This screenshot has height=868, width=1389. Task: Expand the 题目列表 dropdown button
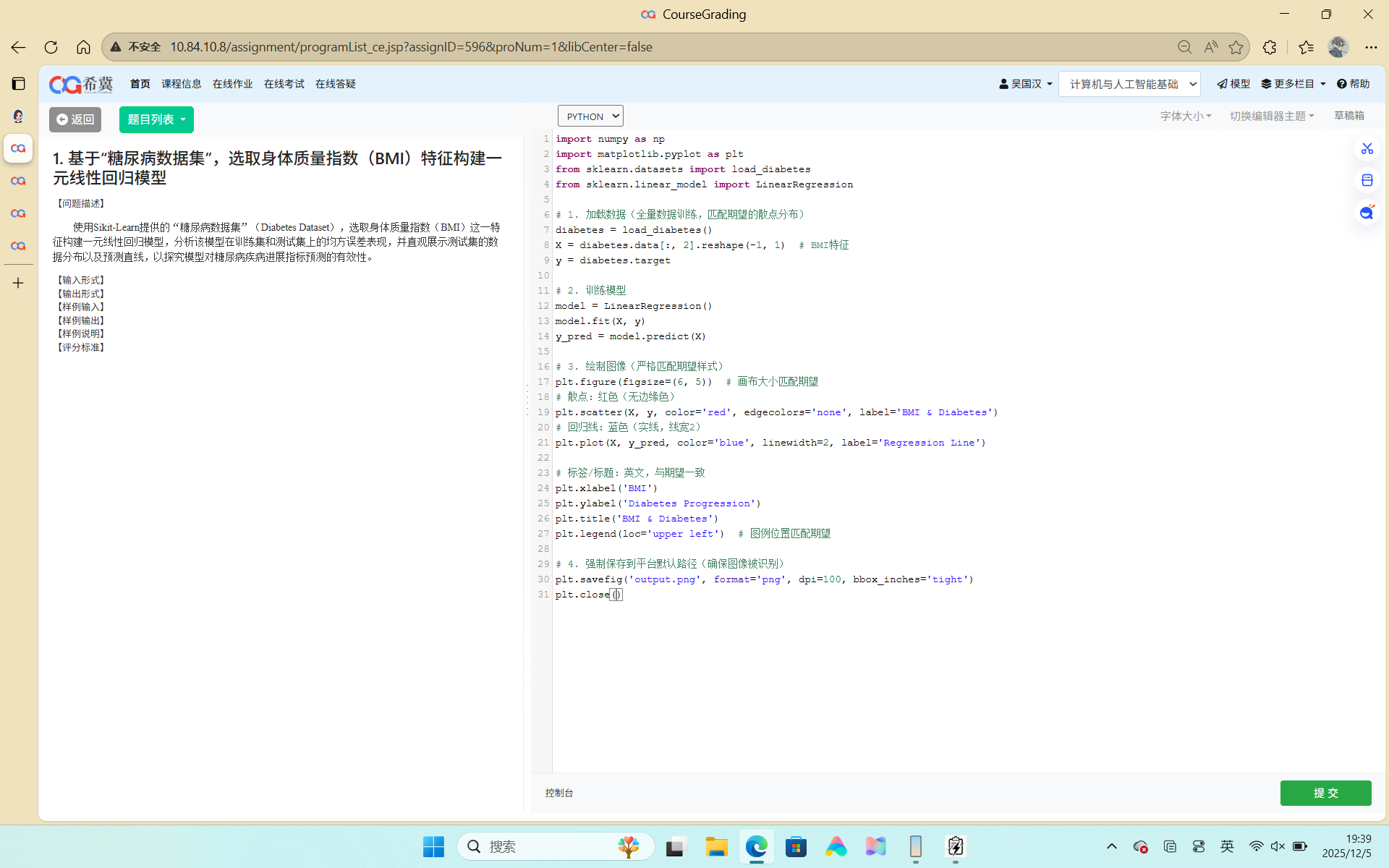[x=156, y=119]
